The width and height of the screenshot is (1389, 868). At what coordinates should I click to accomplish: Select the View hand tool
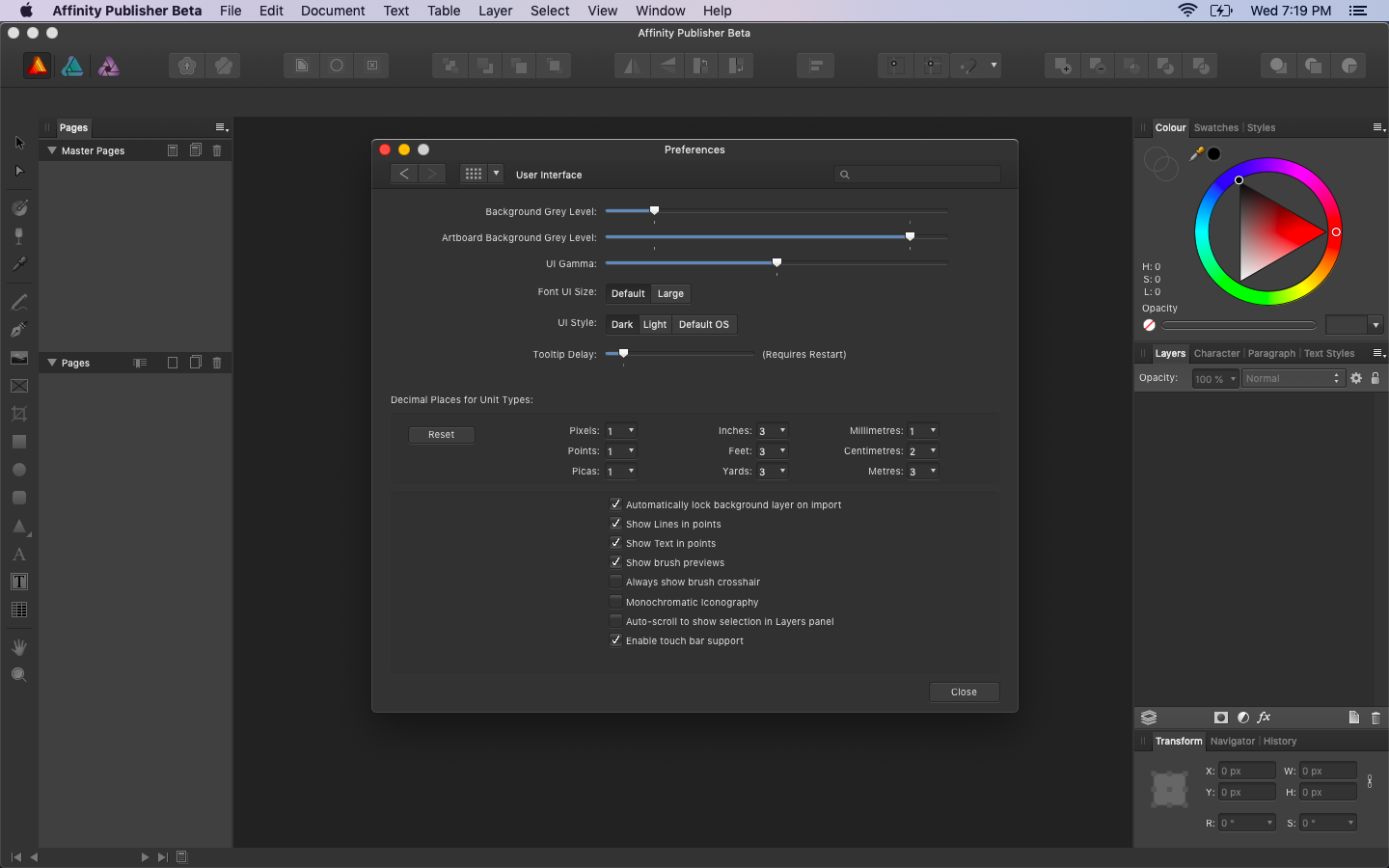click(x=19, y=647)
